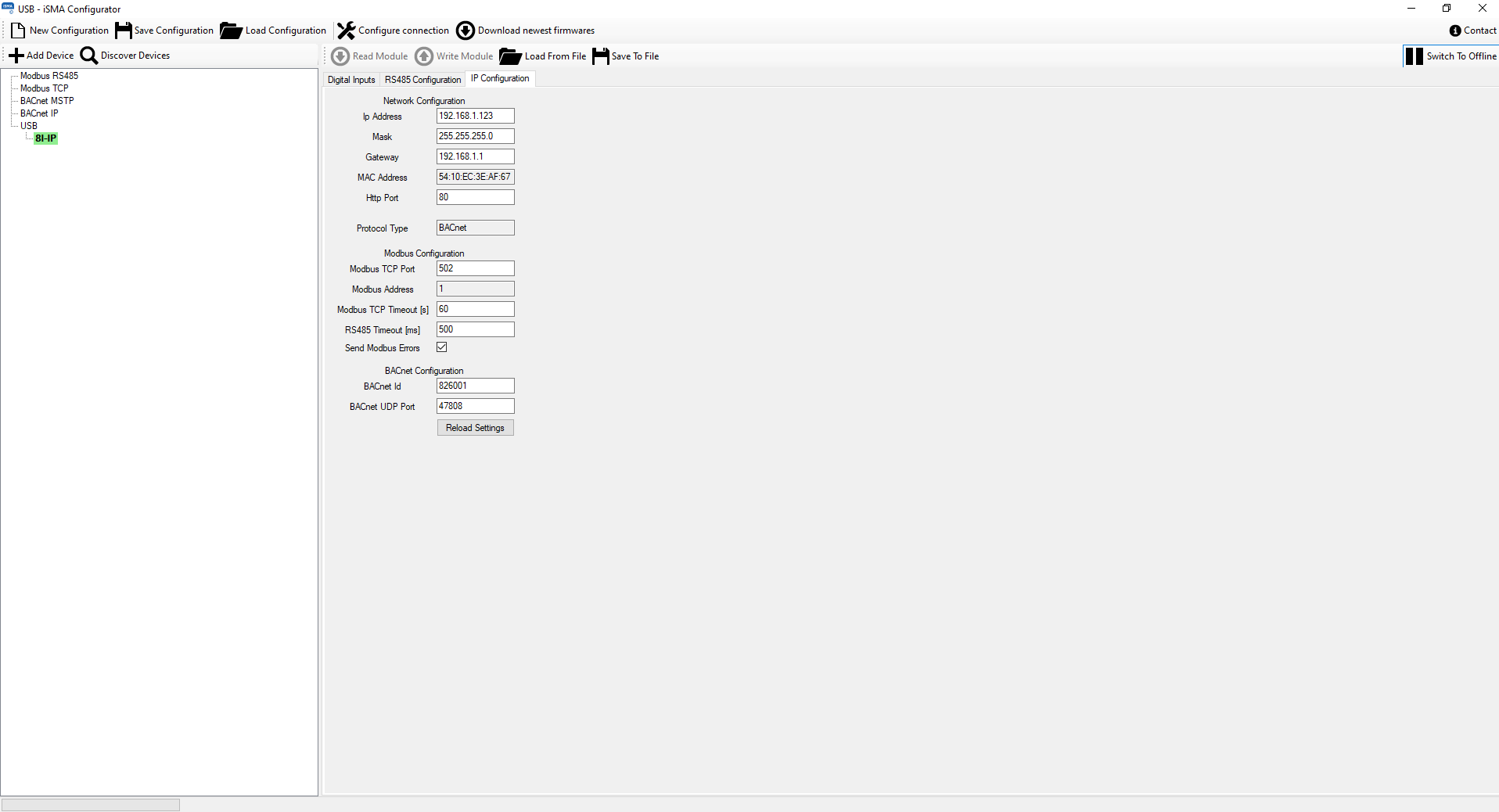Click the Reload Settings button
This screenshot has height=812, width=1499.
pyautogui.click(x=475, y=427)
